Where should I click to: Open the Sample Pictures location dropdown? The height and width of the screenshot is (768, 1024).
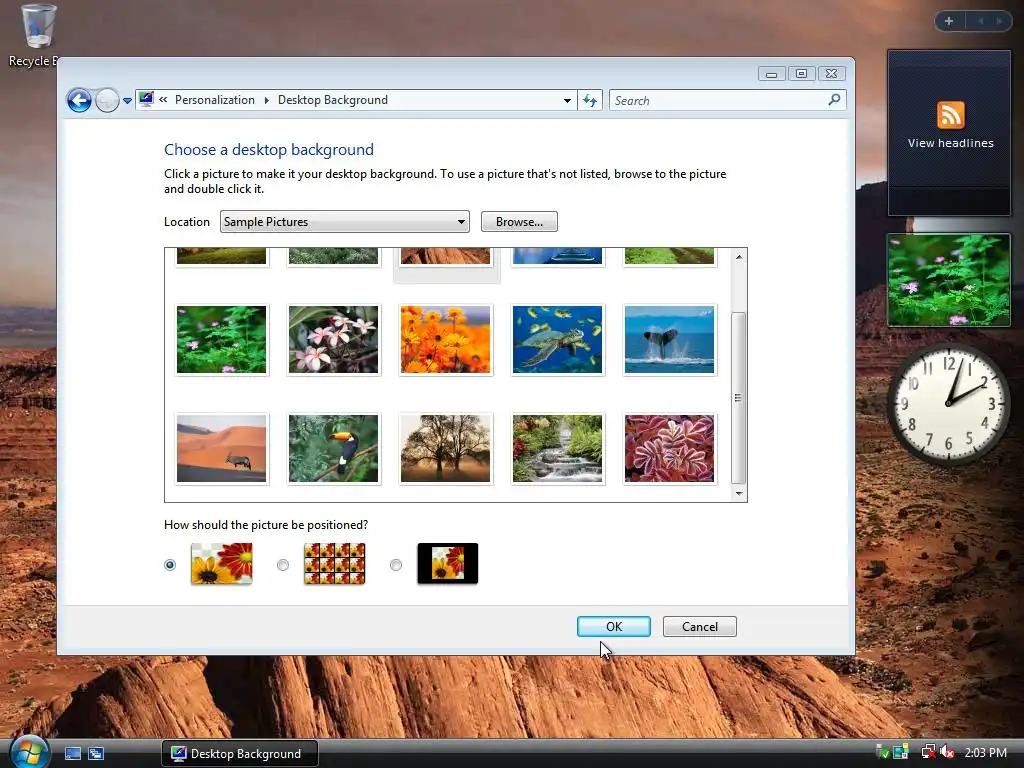tap(345, 221)
